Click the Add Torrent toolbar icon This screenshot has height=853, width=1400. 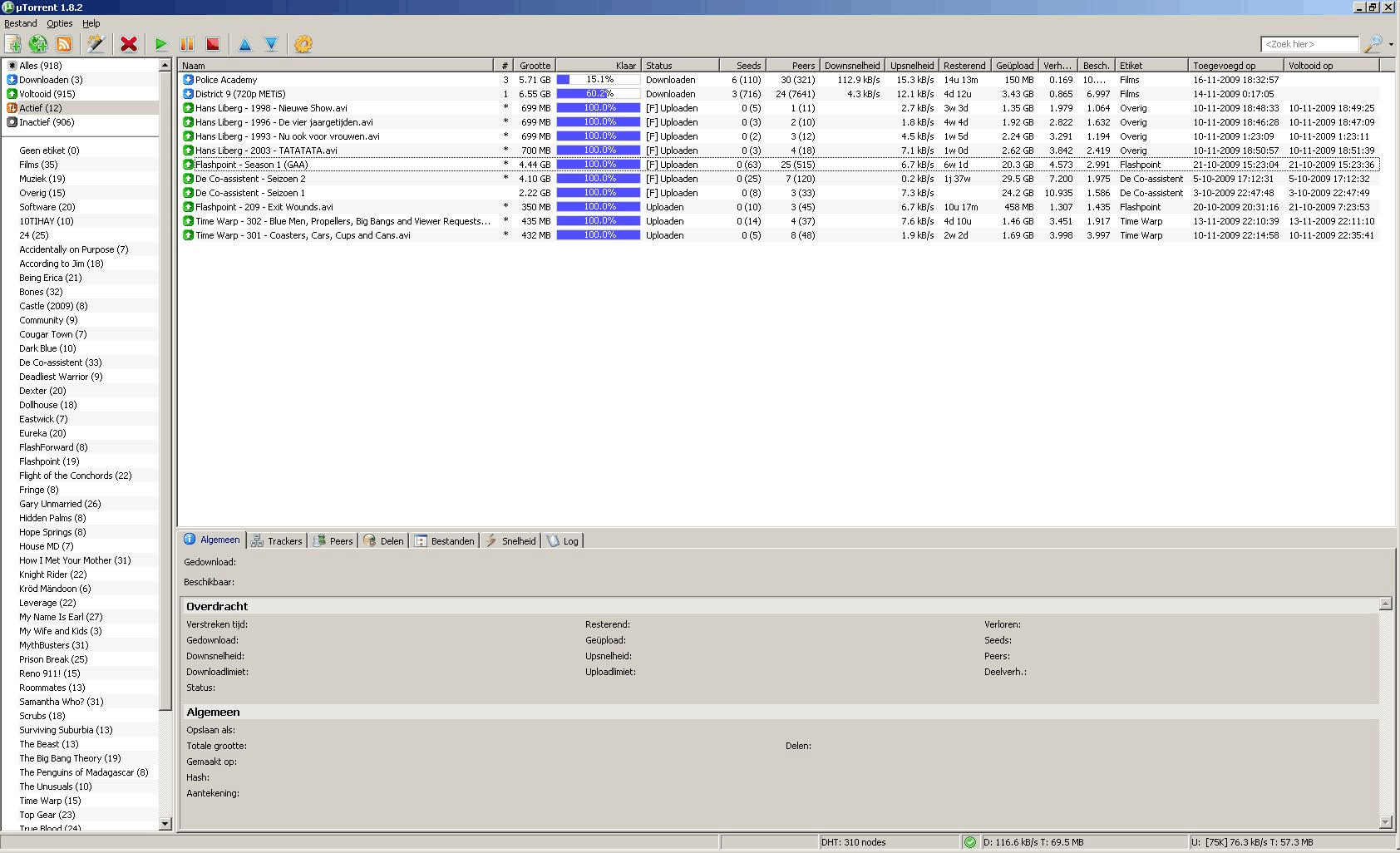(x=13, y=44)
